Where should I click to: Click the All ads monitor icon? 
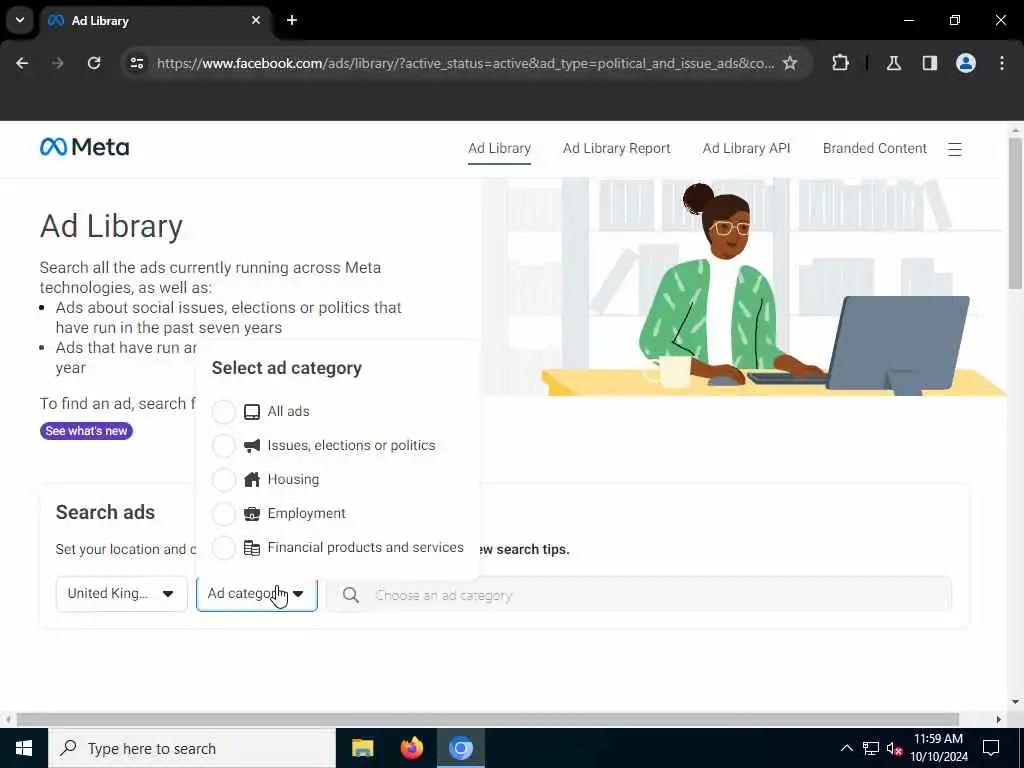pos(251,411)
